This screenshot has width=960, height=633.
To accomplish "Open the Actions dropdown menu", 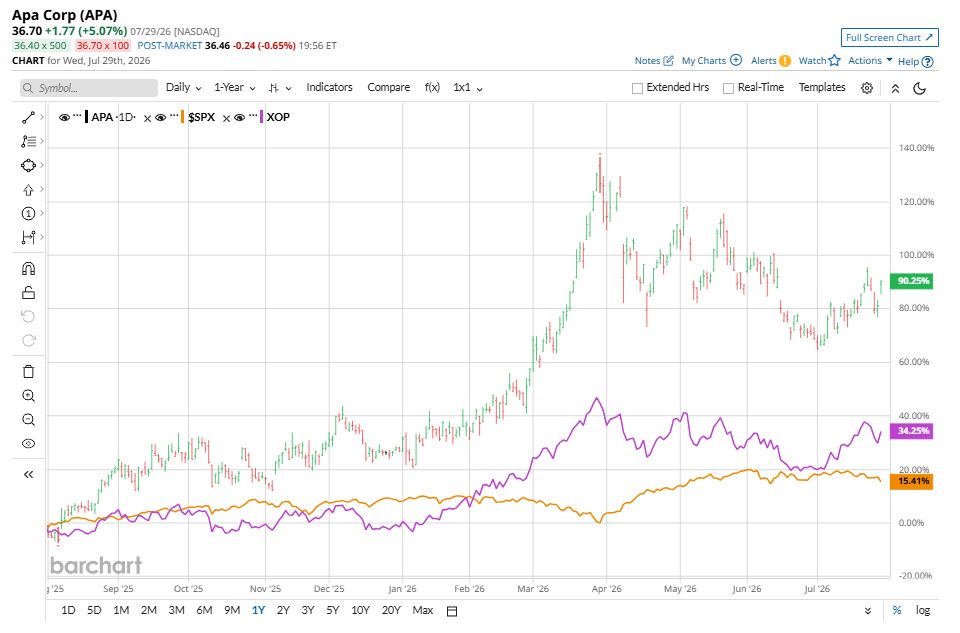I will (870, 61).
